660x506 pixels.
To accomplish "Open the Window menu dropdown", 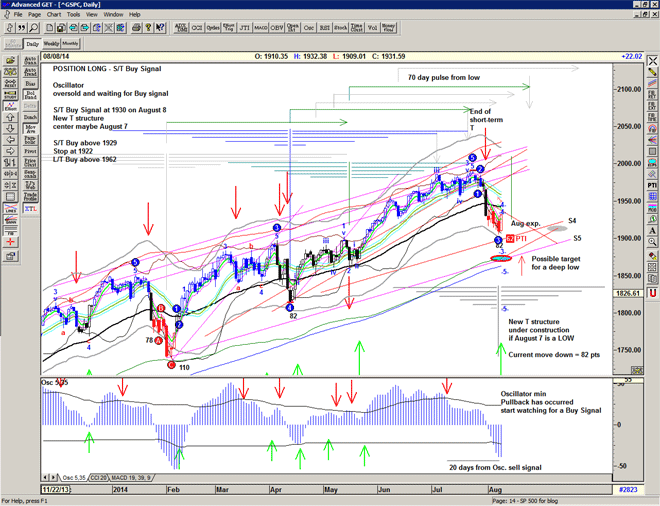I will (x=113, y=15).
